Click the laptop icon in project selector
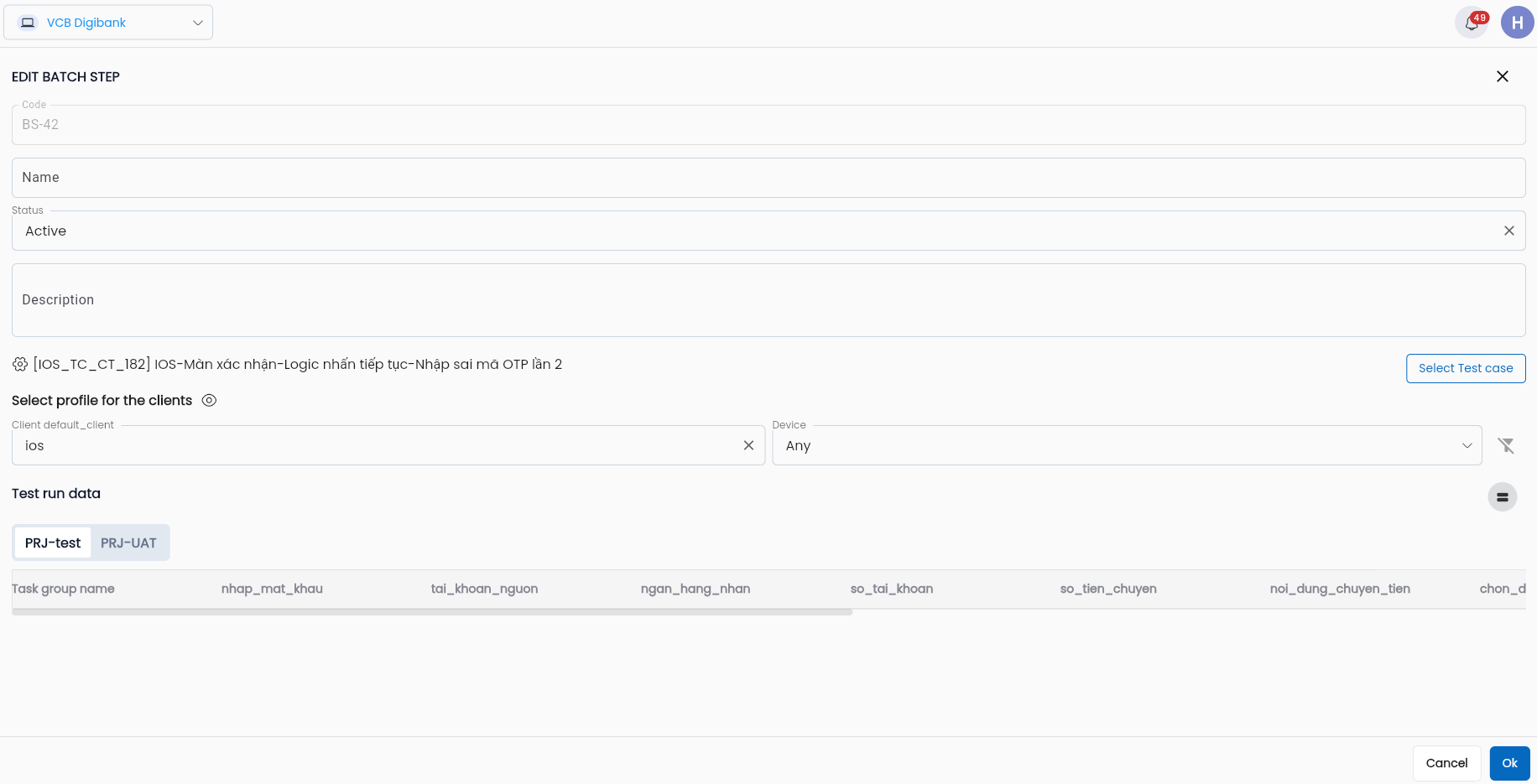This screenshot has width=1537, height=784. [x=28, y=23]
